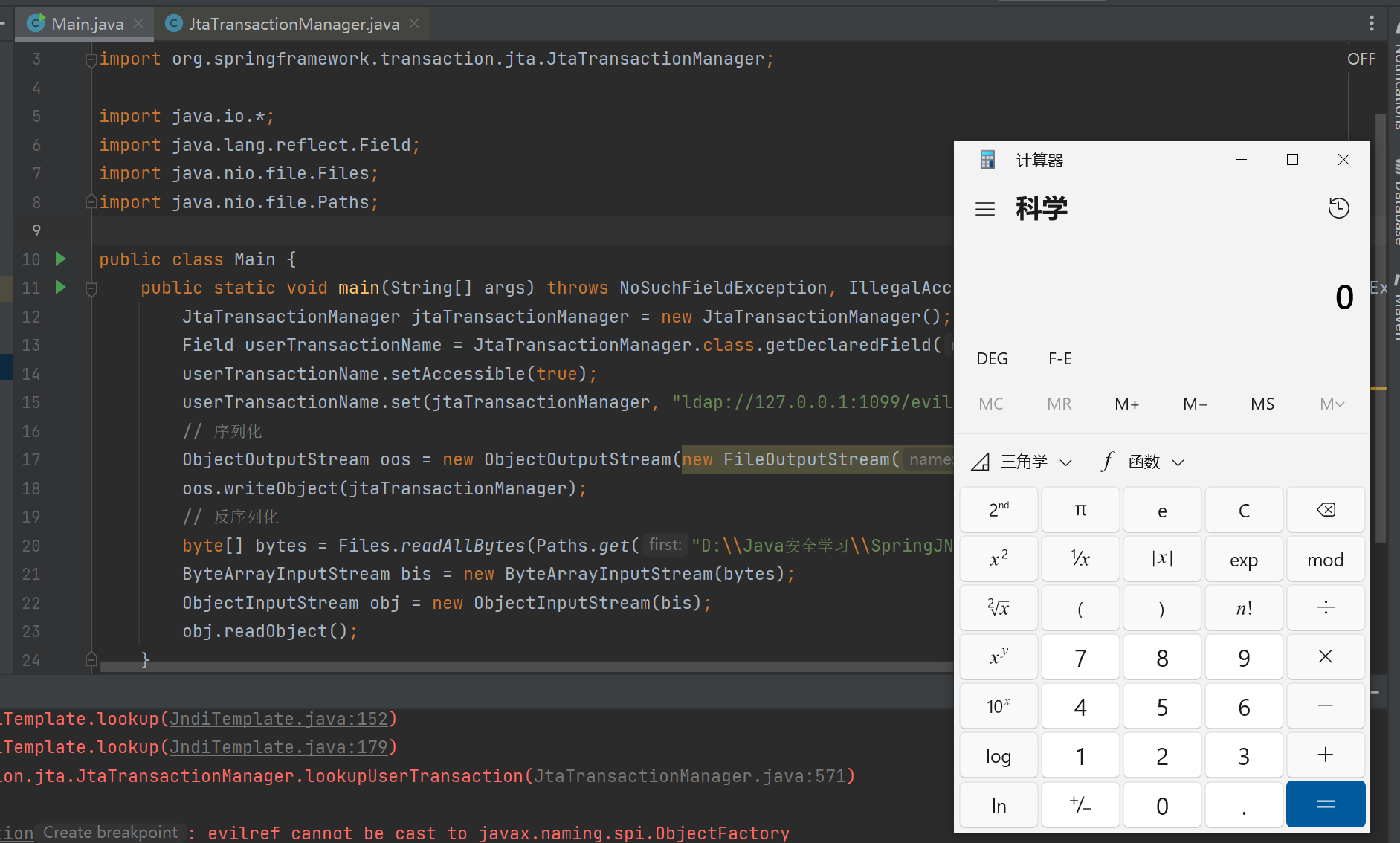Click the M+ memory add key
The image size is (1400, 843).
coord(1127,404)
